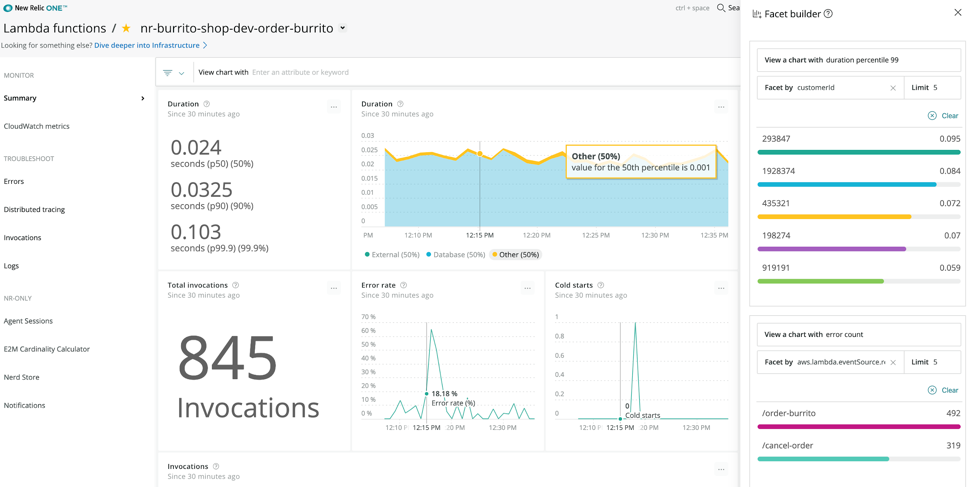
Task: Edit the duration percentile 99 chart field
Action: [x=858, y=60]
